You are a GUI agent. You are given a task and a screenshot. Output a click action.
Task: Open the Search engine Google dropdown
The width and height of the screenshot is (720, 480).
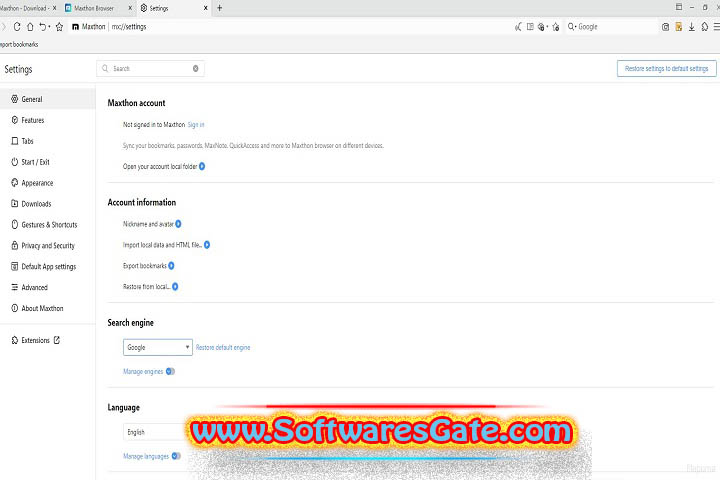158,347
